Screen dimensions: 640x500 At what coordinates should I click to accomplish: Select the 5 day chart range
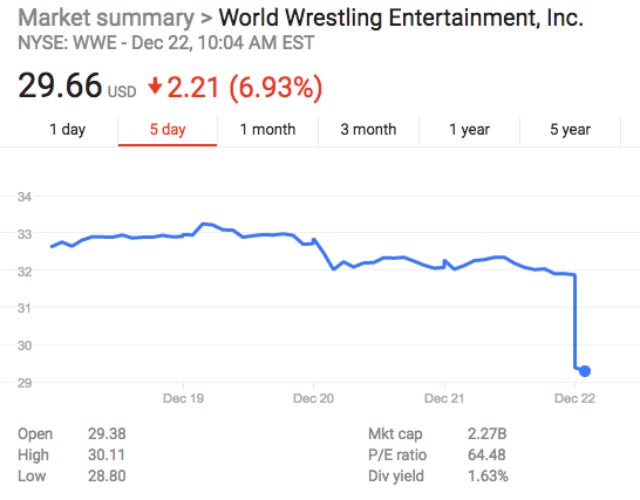point(167,129)
